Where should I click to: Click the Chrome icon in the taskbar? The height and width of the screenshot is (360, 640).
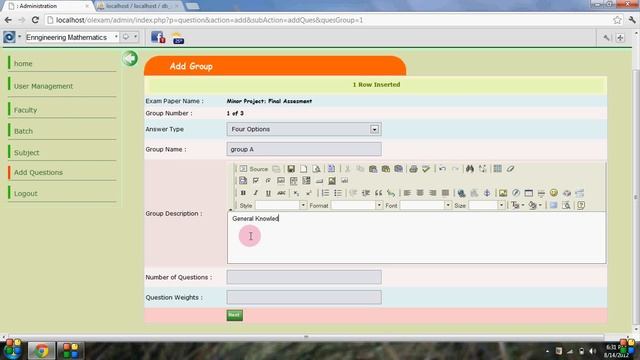[x=41, y=351]
